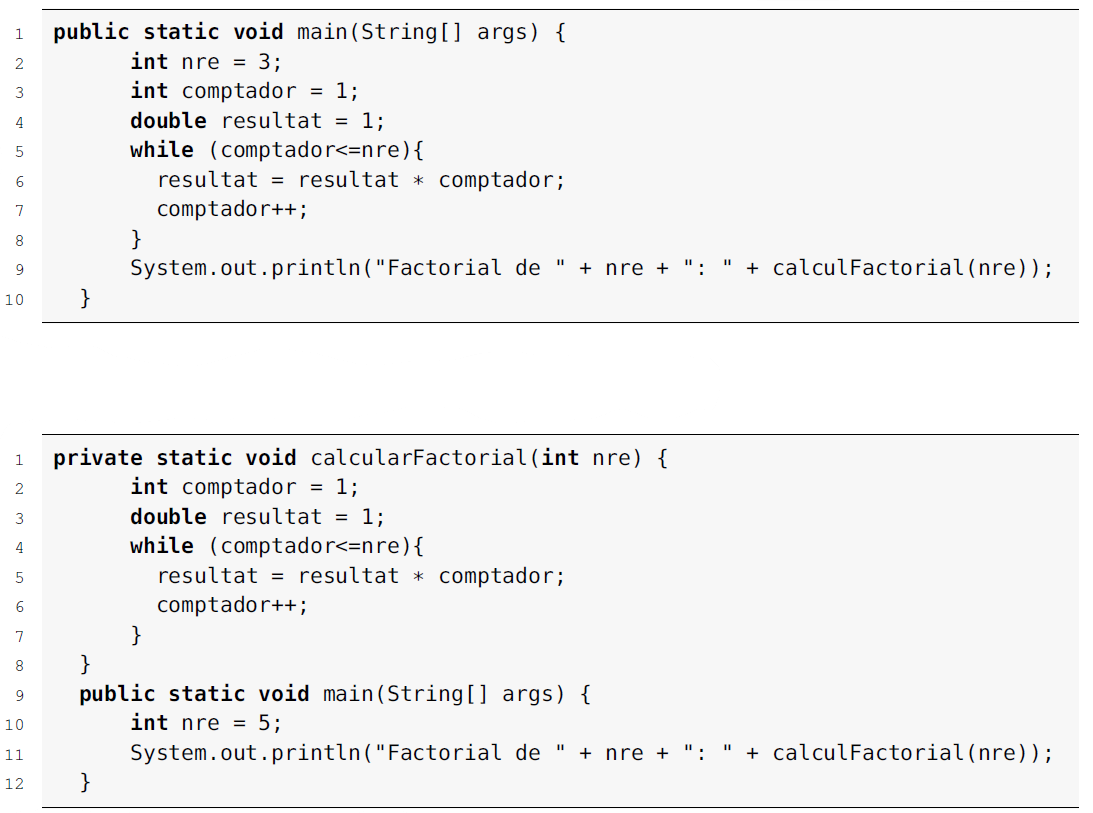
Task: Click 'comptador++' in the lower code block
Action: click(x=232, y=605)
